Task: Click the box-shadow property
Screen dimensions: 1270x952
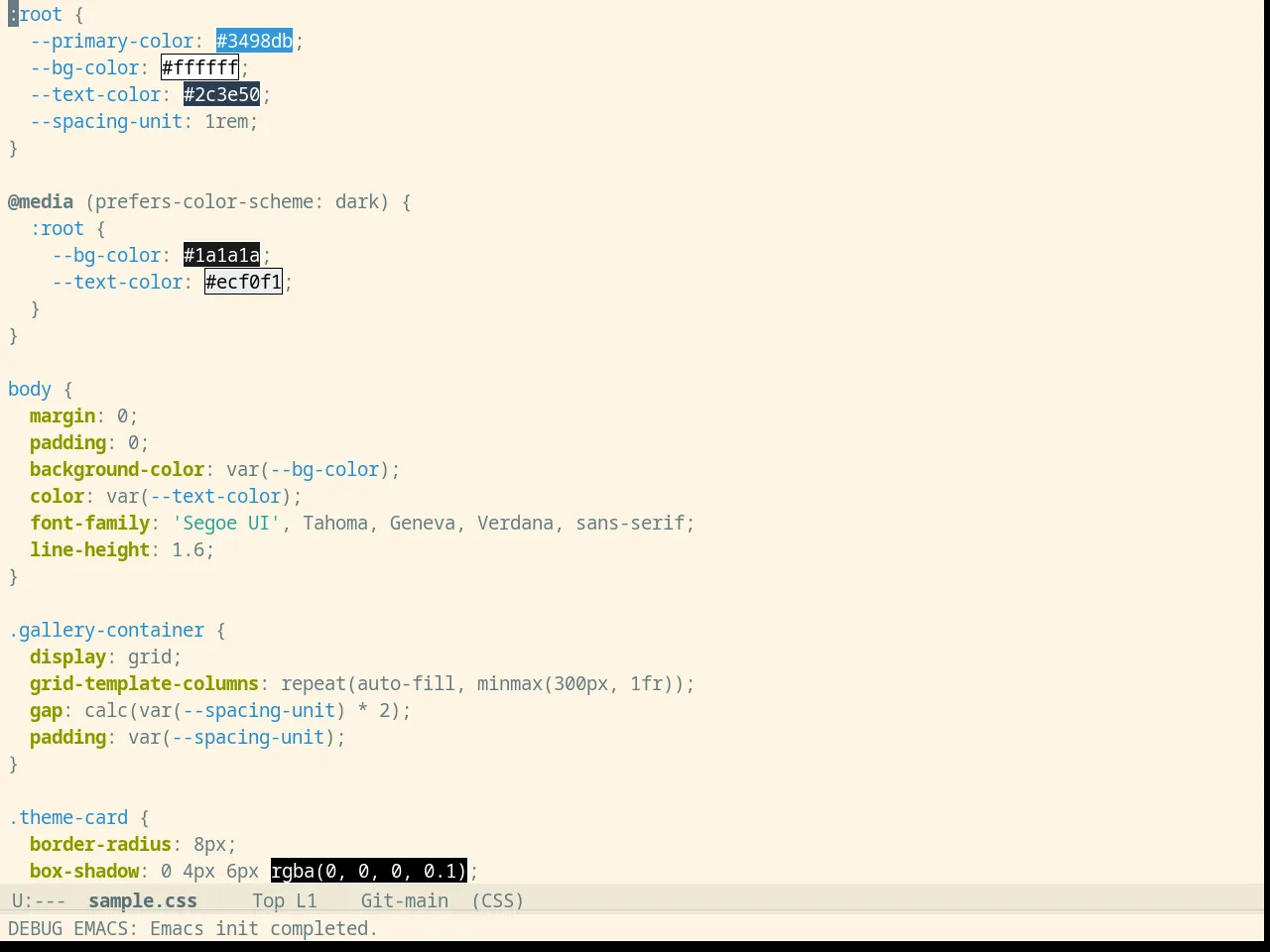Action: (x=84, y=871)
